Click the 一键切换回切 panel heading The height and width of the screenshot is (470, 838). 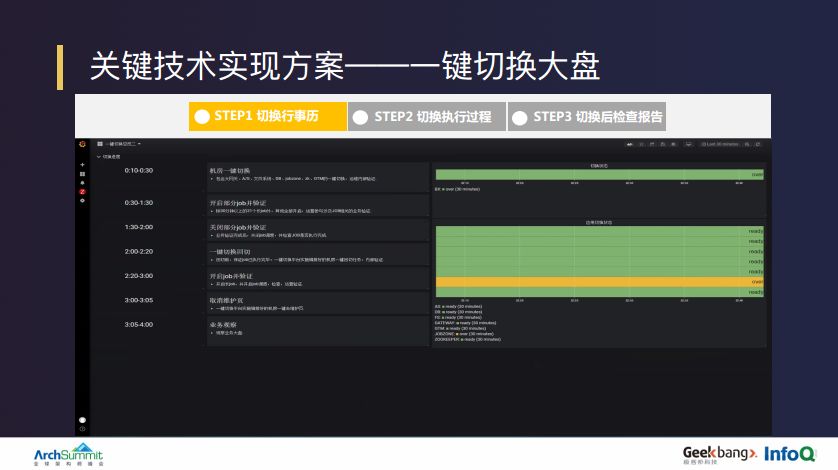[230, 251]
